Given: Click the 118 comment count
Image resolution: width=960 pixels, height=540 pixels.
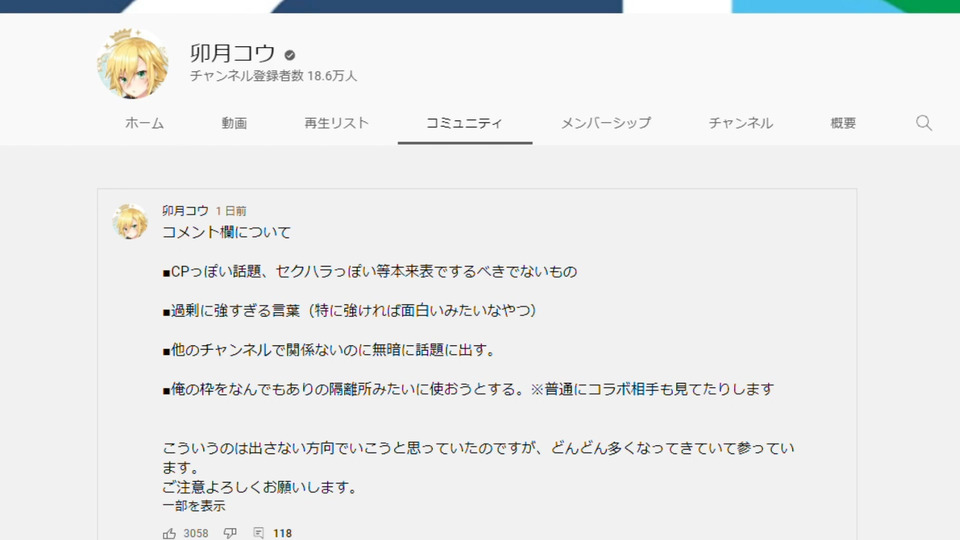Looking at the screenshot, I should pos(282,533).
